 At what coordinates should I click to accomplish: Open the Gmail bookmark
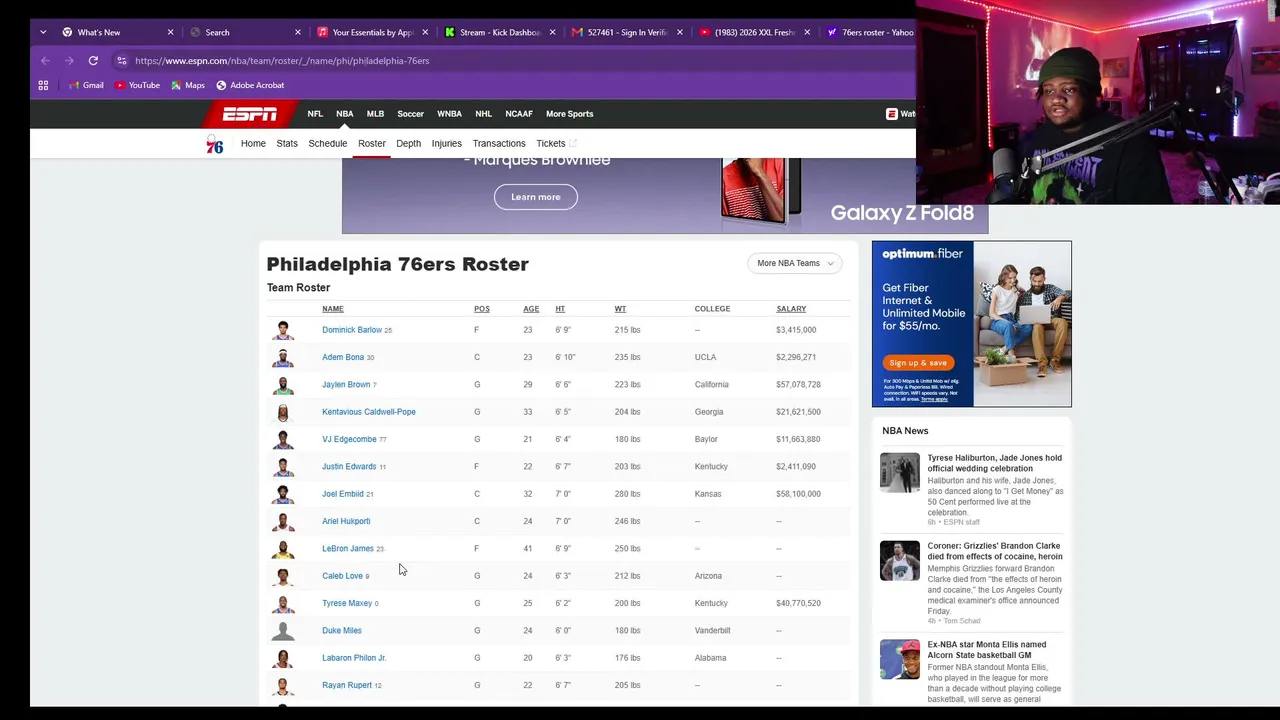(x=86, y=85)
